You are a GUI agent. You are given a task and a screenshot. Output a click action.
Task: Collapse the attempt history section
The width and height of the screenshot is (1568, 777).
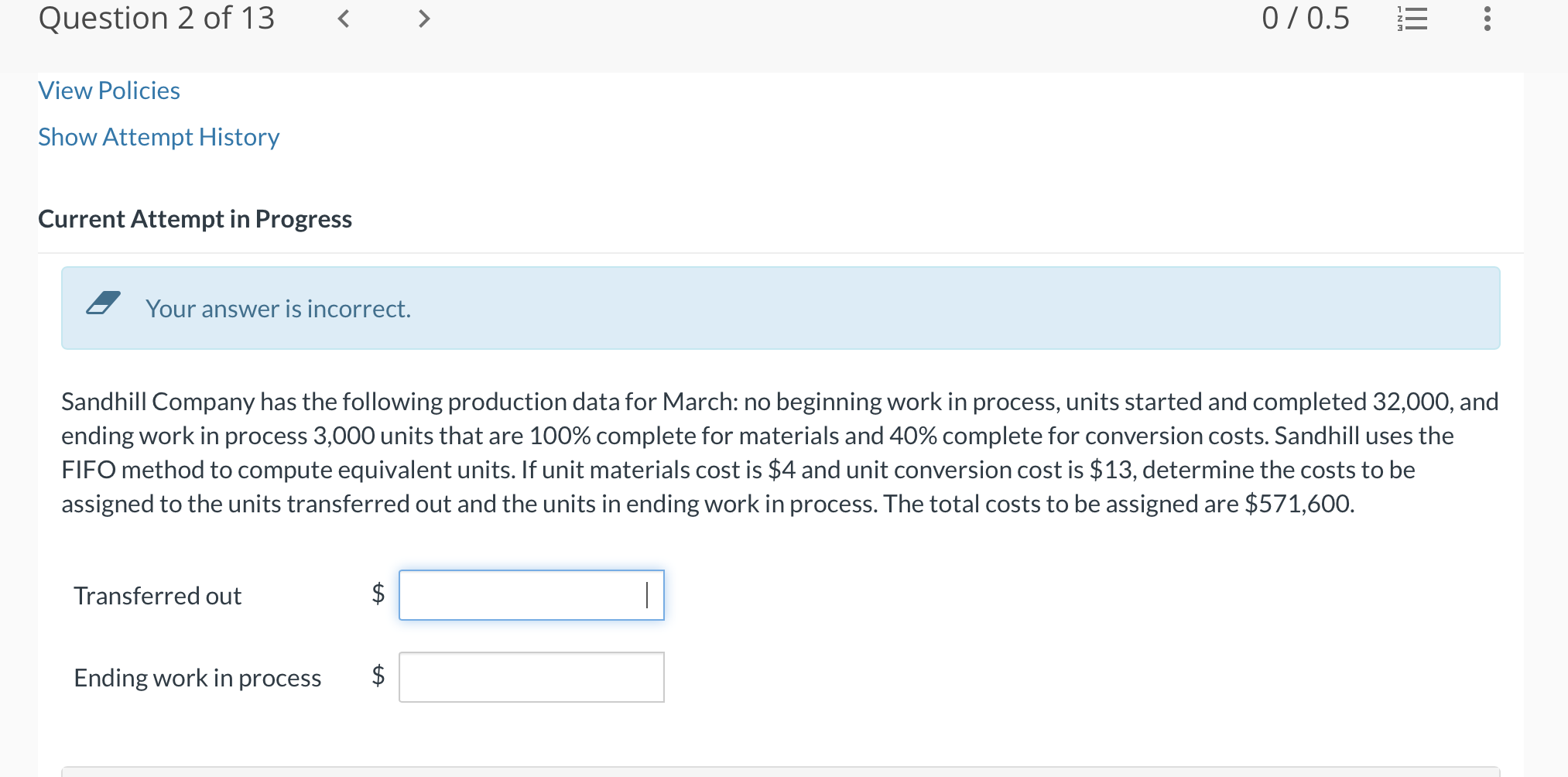[x=159, y=137]
